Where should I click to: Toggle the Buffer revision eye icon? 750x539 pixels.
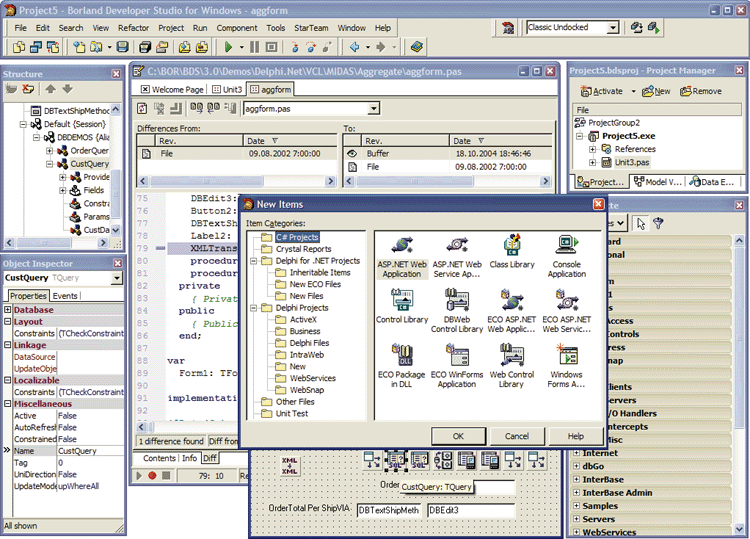tap(352, 154)
